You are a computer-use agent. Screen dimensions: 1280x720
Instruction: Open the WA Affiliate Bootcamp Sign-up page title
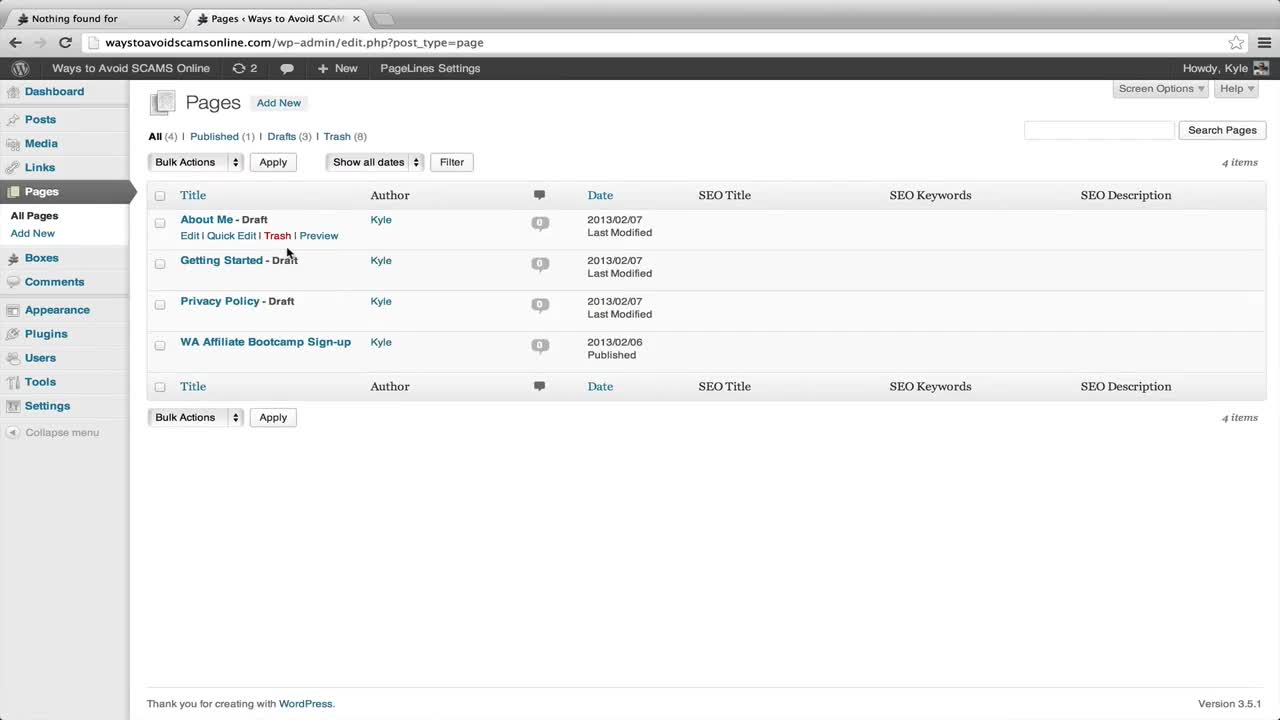pyautogui.click(x=265, y=342)
